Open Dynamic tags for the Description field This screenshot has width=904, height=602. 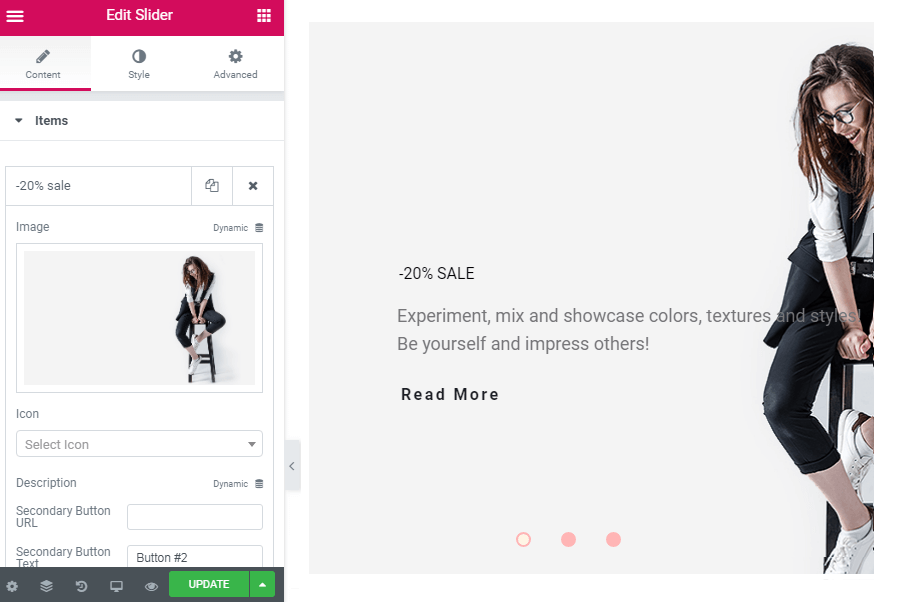click(238, 484)
